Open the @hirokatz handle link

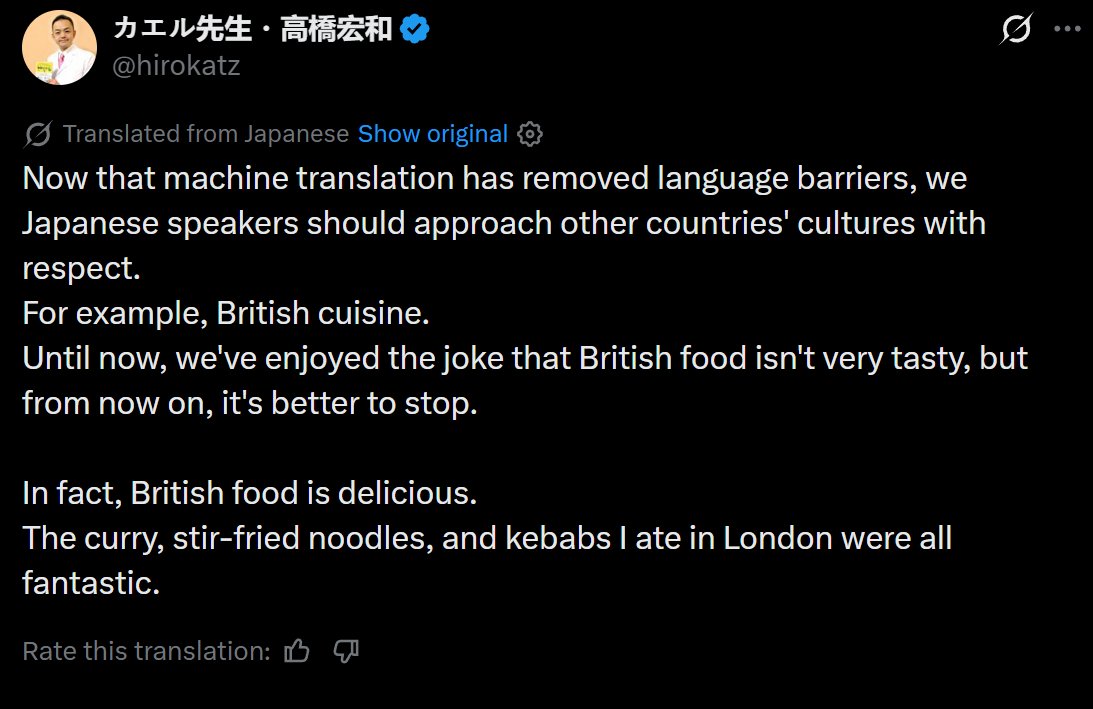coord(176,66)
